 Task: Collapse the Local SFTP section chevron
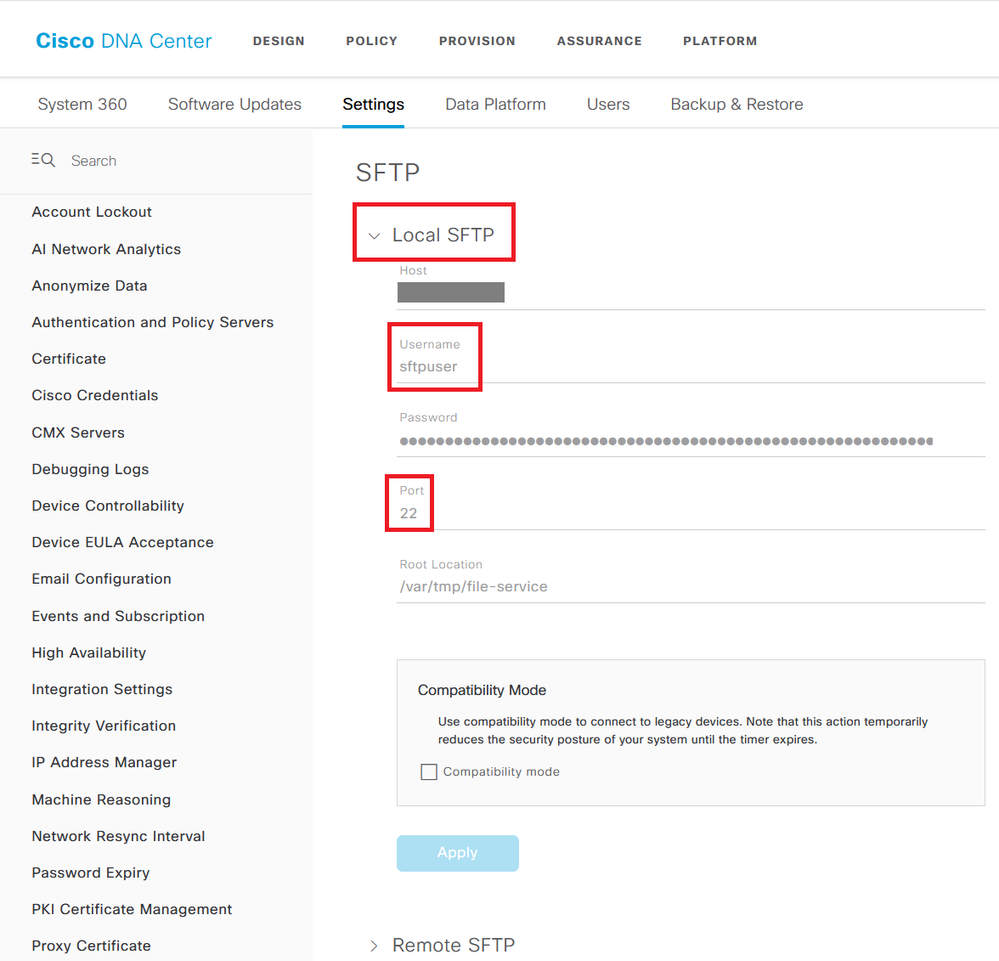click(x=375, y=236)
